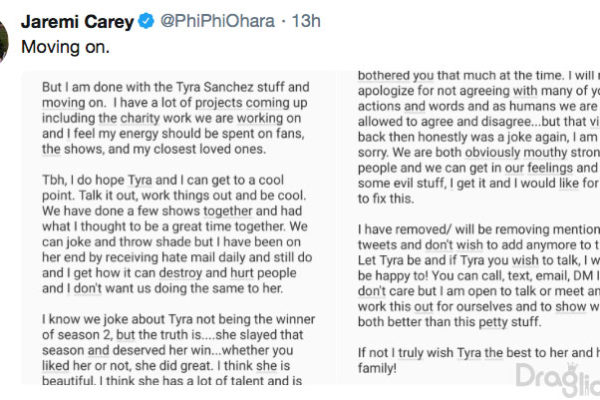The image size is (600, 400).
Task: Open the left attached note image
Action: click(x=179, y=227)
